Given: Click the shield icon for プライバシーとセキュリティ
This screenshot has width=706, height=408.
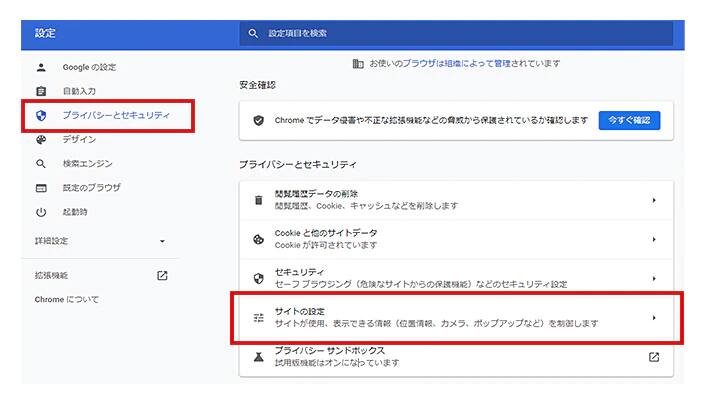Looking at the screenshot, I should click(41, 115).
